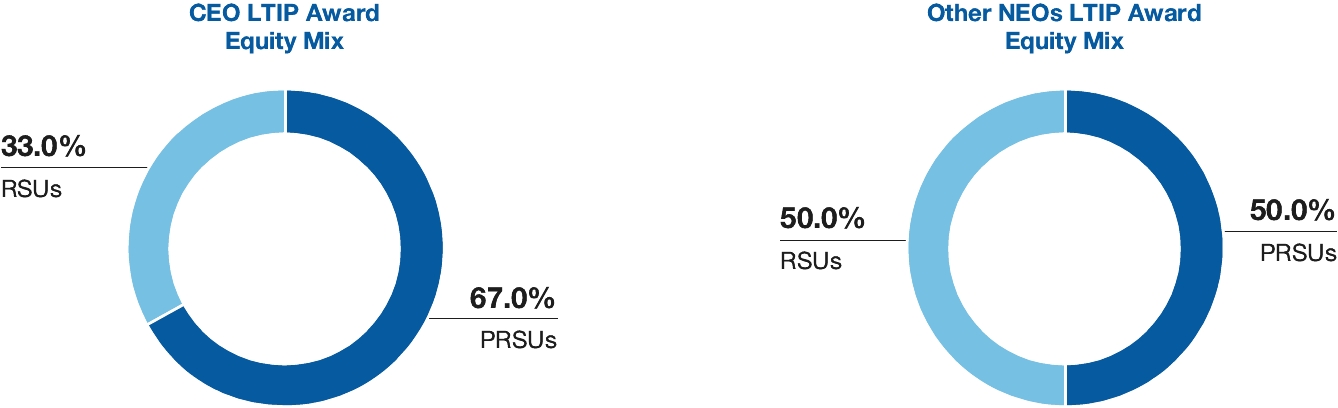Image resolution: width=1338 pixels, height=408 pixels.
Task: Click the RSUs label in Other NEOs chart
Action: [810, 261]
